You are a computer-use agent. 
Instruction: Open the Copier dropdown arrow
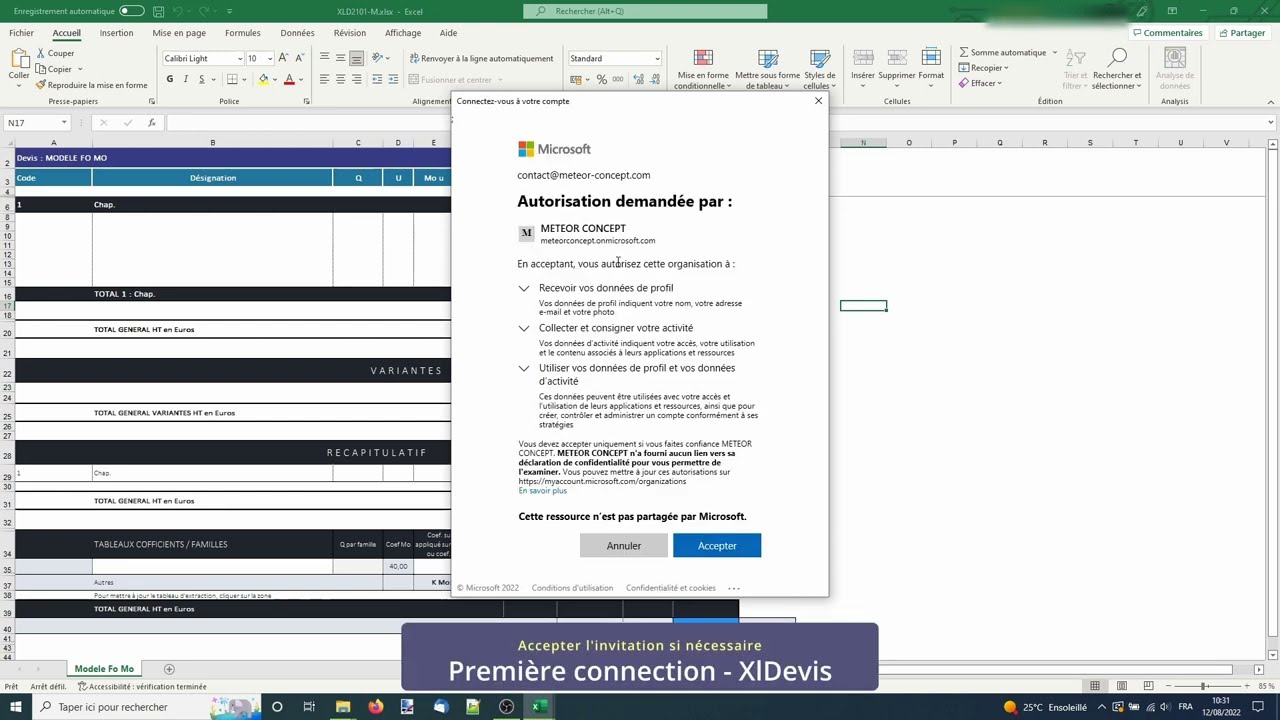tap(81, 69)
